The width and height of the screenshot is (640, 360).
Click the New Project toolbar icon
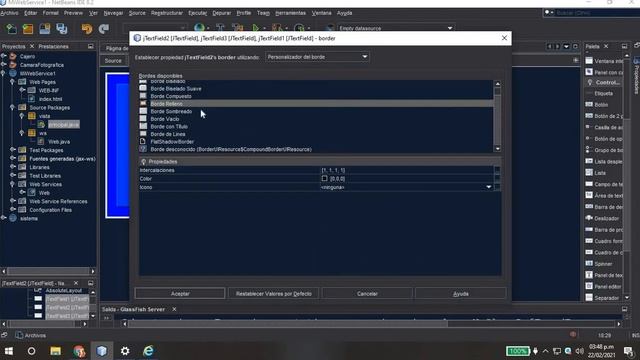click(11, 29)
